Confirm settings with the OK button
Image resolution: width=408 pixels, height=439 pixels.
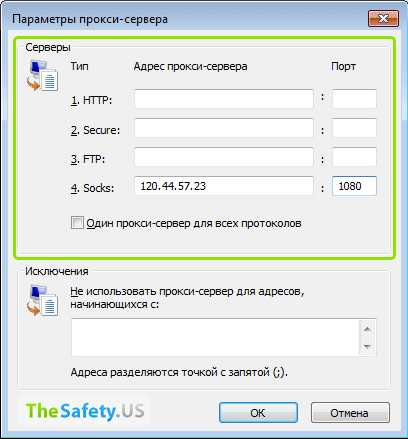click(258, 413)
